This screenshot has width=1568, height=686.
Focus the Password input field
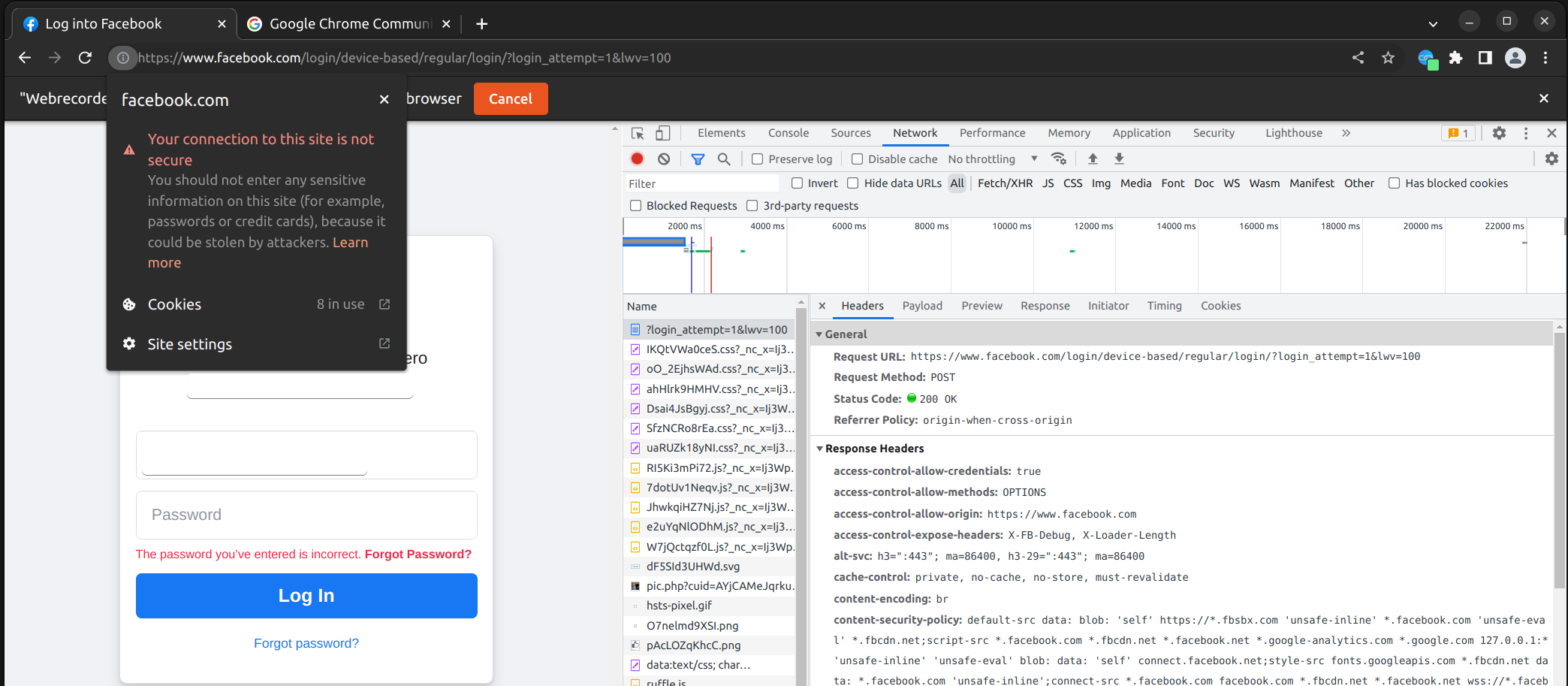coord(306,515)
